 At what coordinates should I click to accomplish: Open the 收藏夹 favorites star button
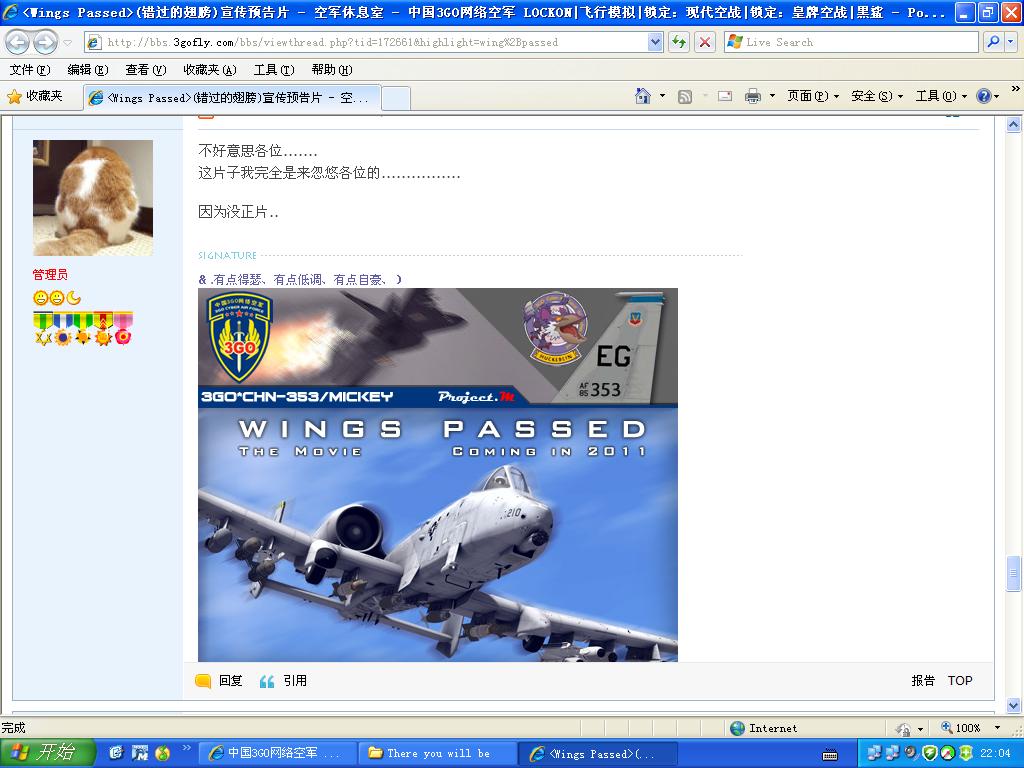click(x=35, y=97)
